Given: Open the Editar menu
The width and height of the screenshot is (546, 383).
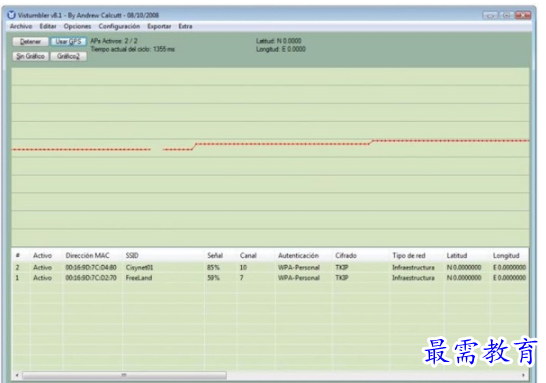Looking at the screenshot, I should 48,26.
